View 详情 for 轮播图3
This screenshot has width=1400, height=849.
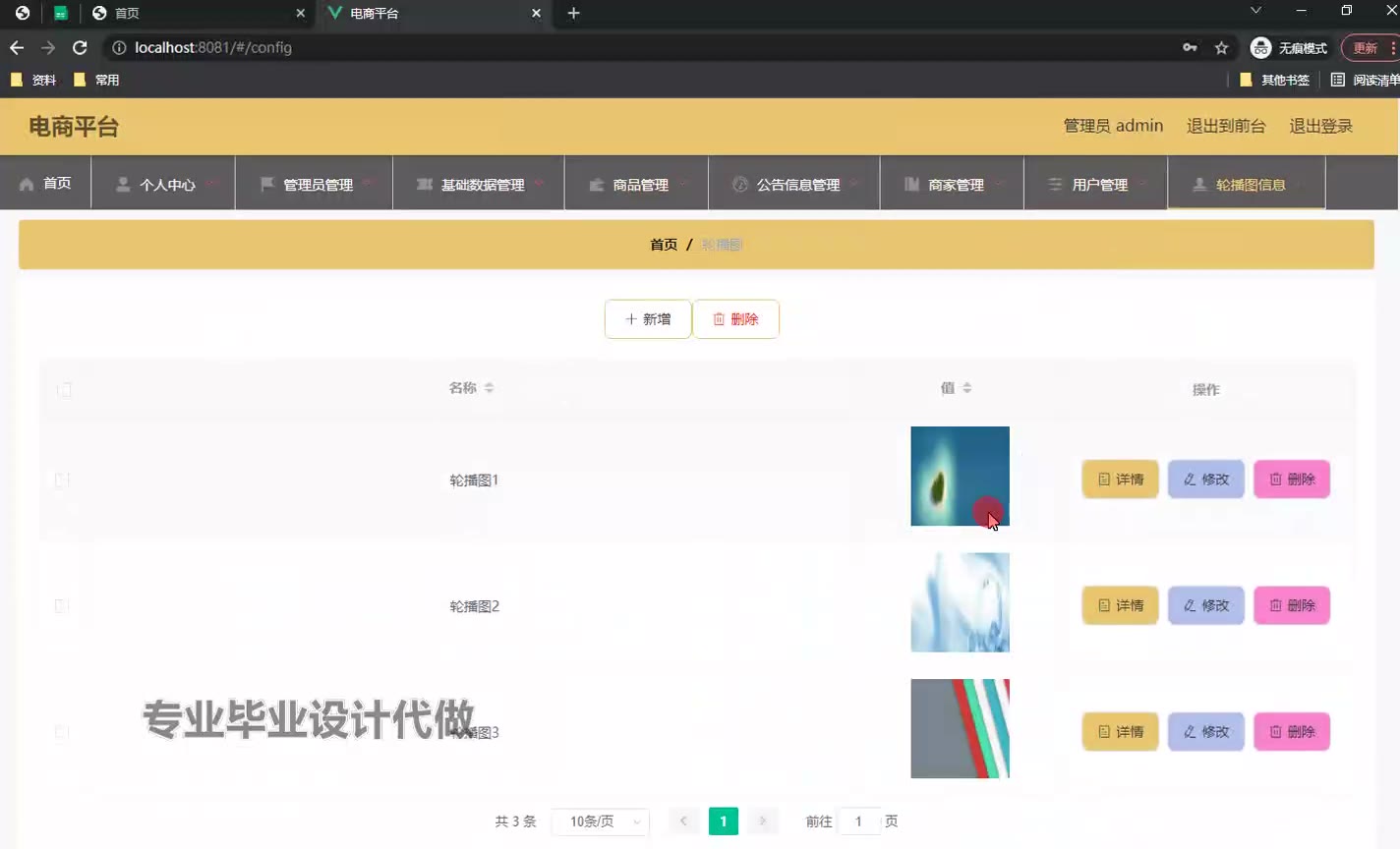1120,731
